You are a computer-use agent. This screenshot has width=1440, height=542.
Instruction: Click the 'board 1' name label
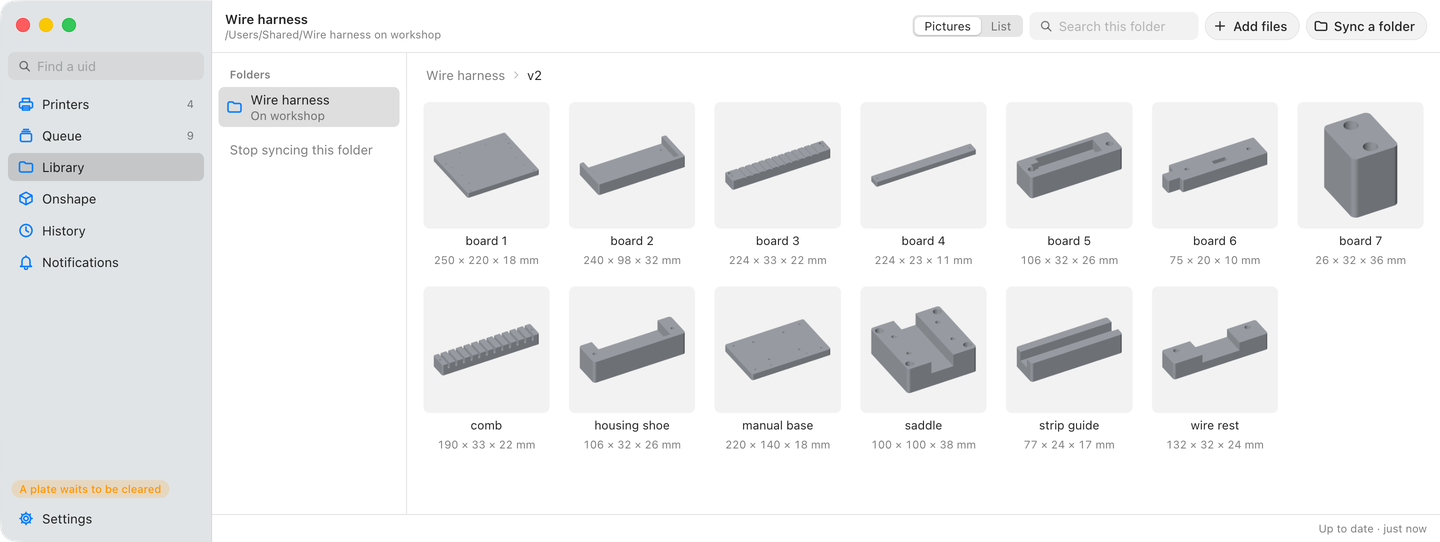486,241
